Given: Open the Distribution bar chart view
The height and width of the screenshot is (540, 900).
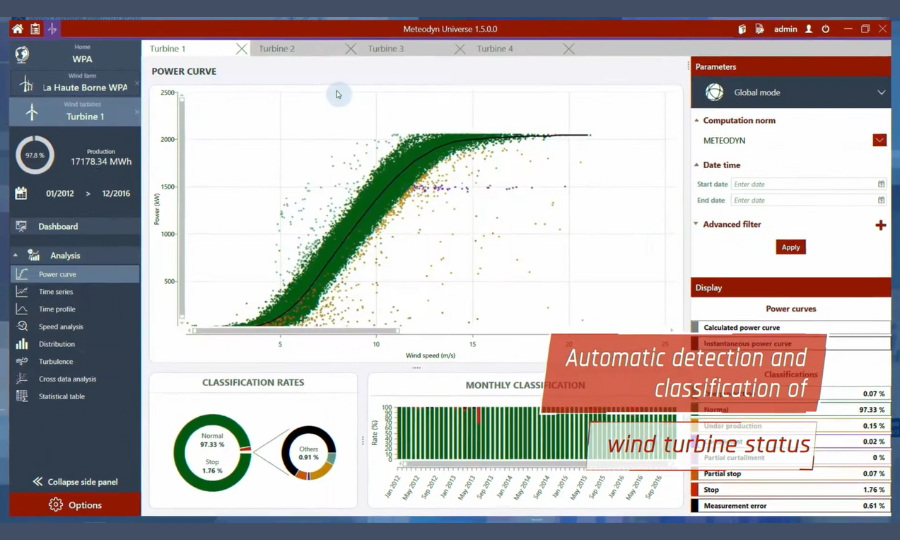Looking at the screenshot, I should coord(56,344).
